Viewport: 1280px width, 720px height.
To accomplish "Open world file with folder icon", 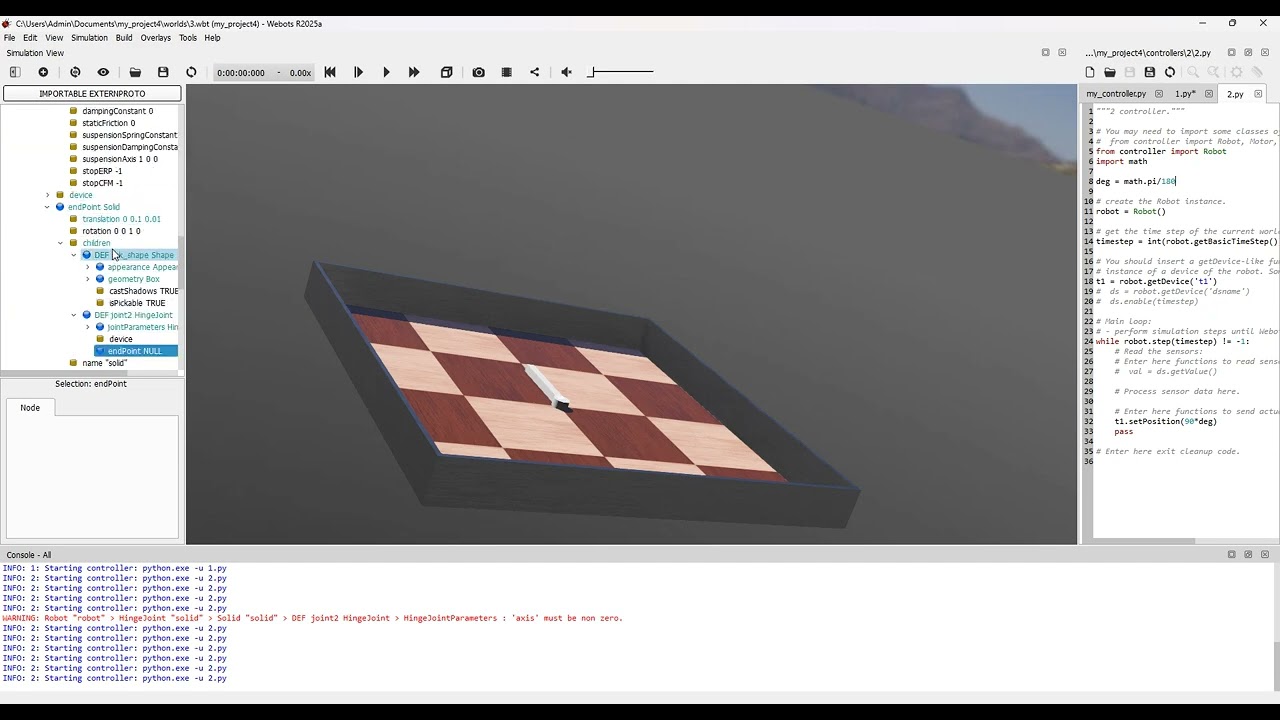I will (x=135, y=72).
